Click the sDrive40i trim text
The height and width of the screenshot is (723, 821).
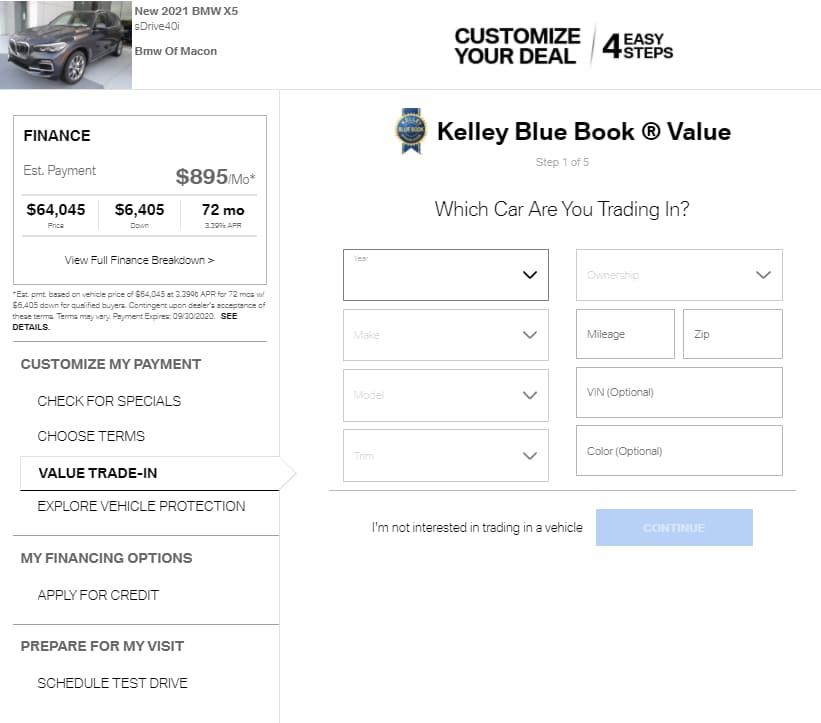point(157,26)
